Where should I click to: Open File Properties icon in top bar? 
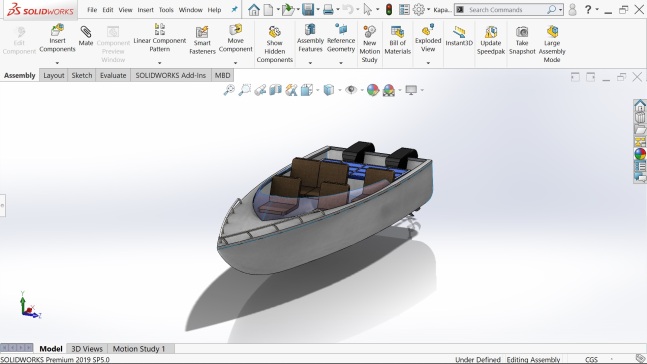point(404,9)
